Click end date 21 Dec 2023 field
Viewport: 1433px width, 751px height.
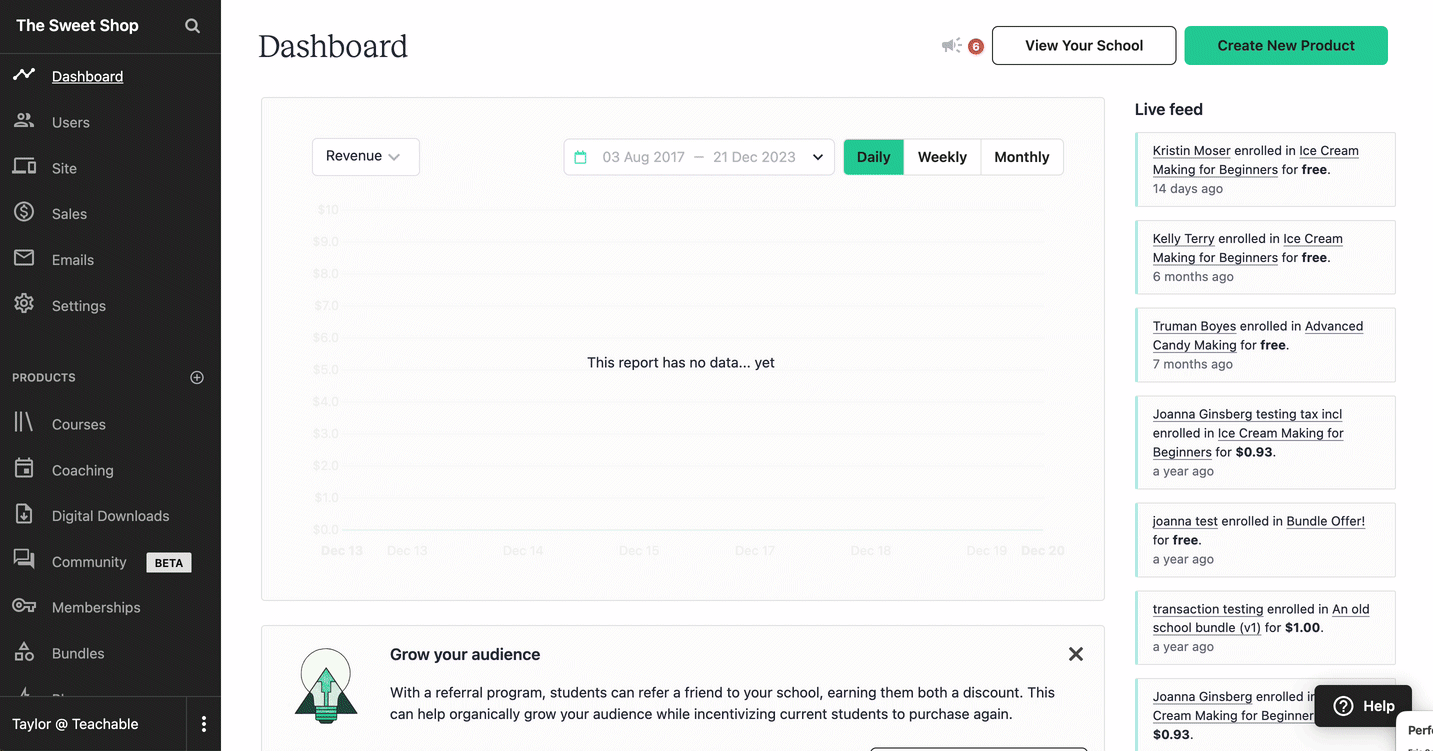754,157
